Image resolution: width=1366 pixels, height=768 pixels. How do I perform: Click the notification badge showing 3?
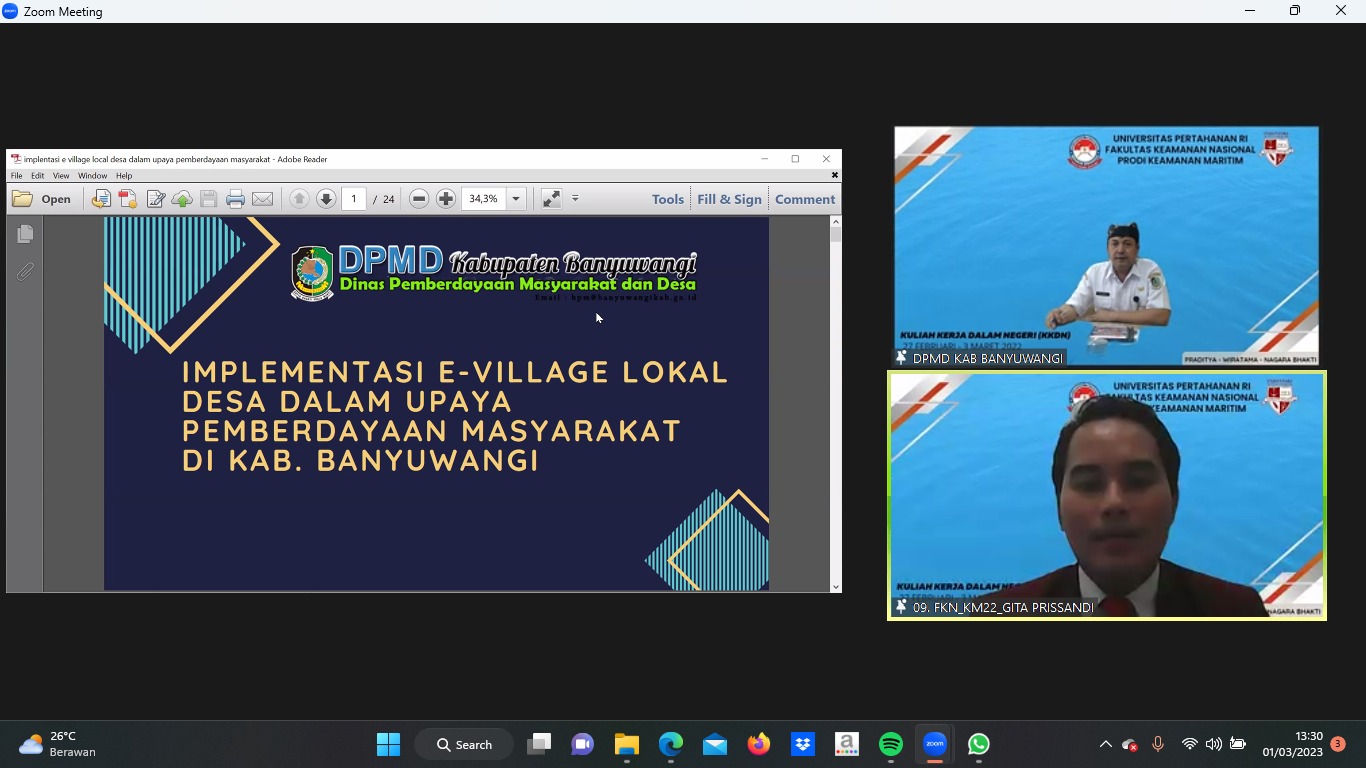pyautogui.click(x=1338, y=744)
